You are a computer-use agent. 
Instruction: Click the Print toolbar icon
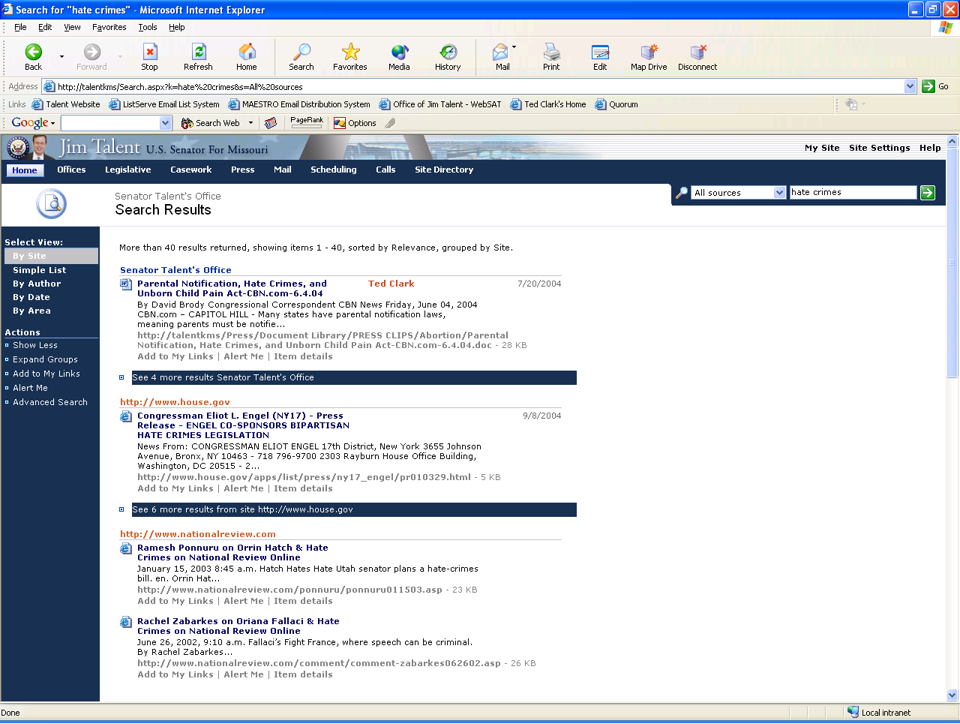[x=551, y=52]
